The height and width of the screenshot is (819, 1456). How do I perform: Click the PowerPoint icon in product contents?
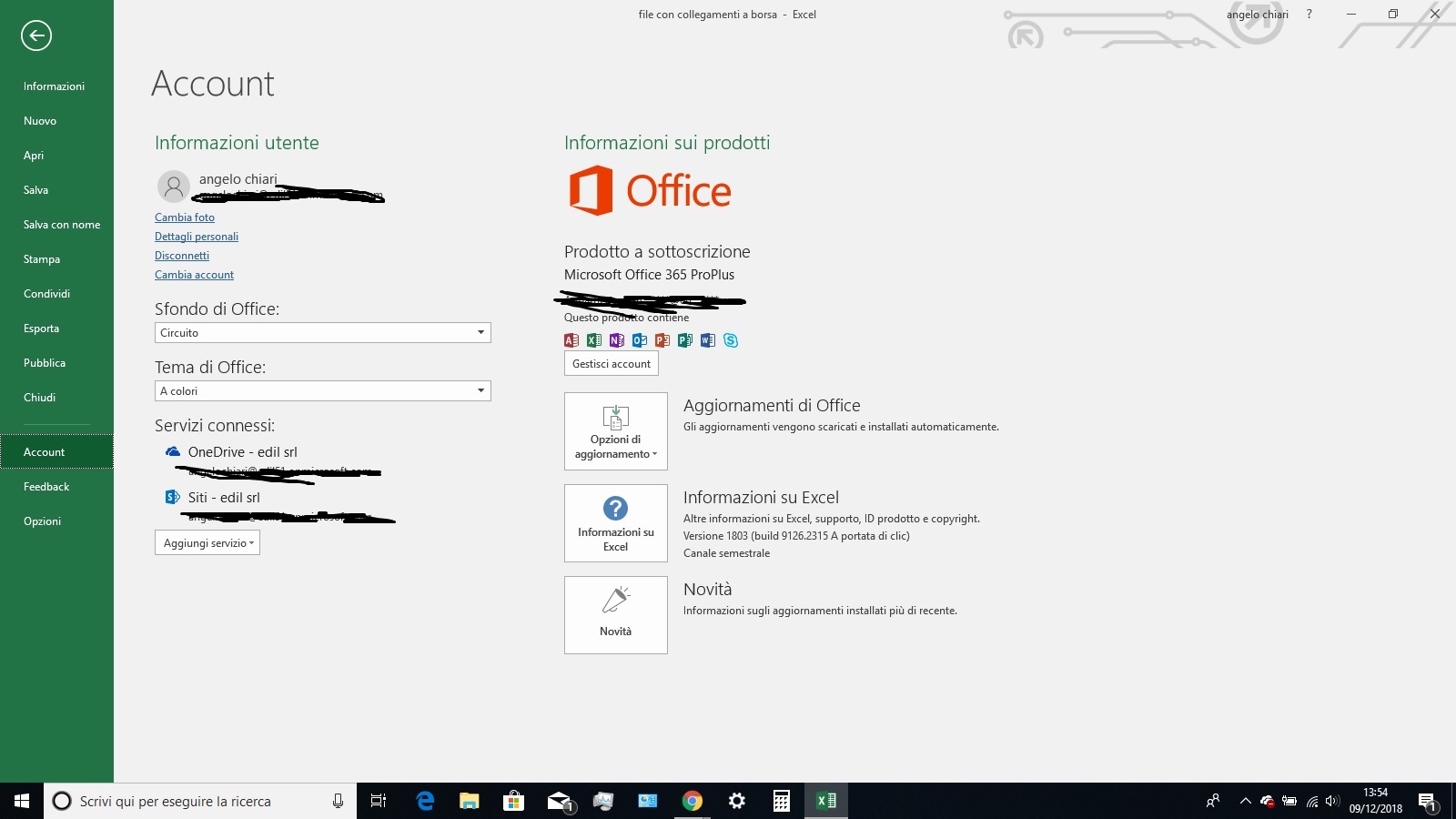coord(662,340)
